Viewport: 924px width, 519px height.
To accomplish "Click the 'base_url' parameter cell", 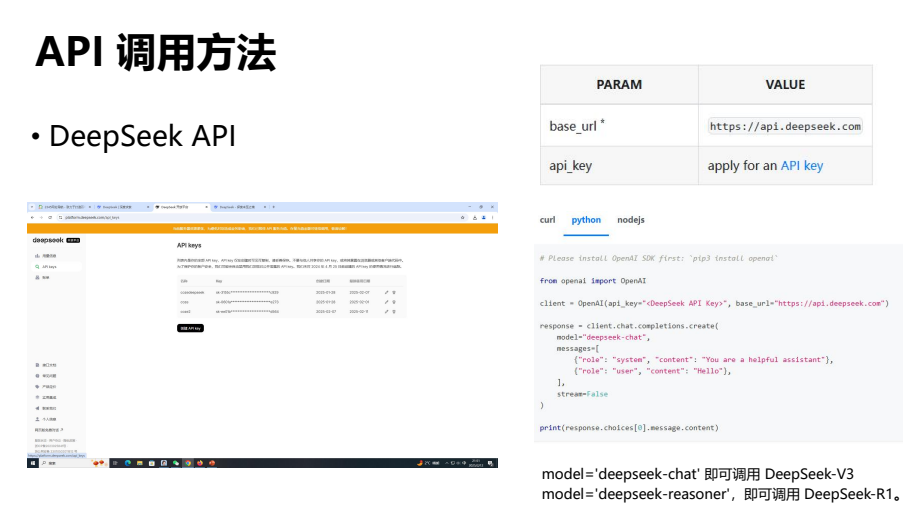I will 619,126.
